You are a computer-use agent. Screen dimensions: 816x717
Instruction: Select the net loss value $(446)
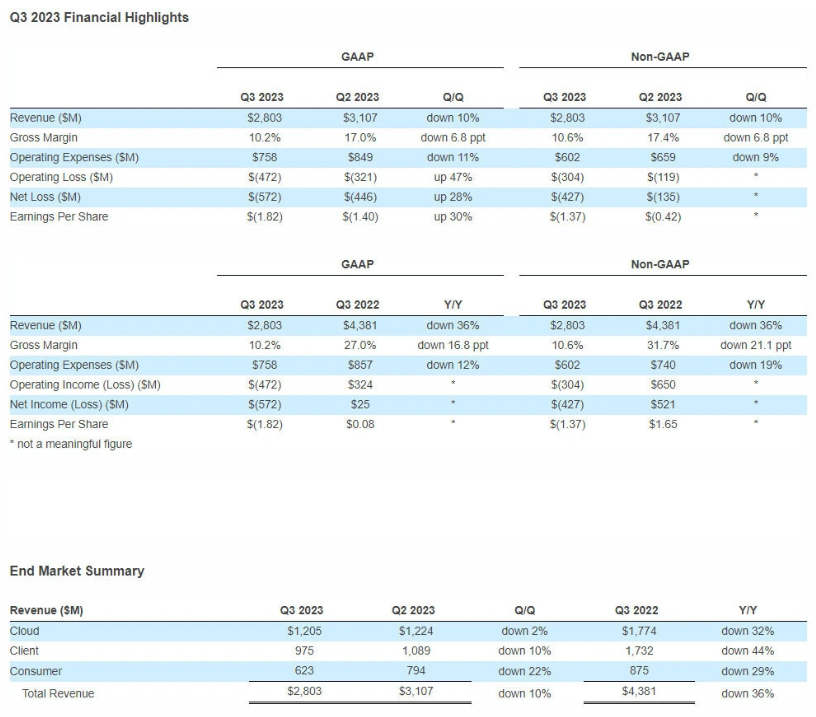click(360, 197)
